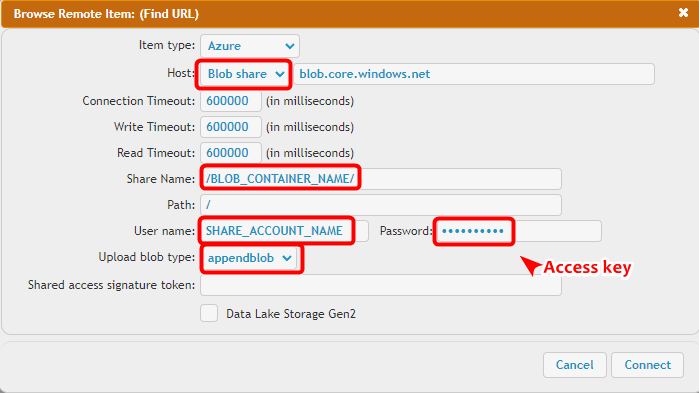Viewport: 699px width, 393px height.
Task: Open the Item type dropdown showing Azure
Action: click(x=250, y=46)
